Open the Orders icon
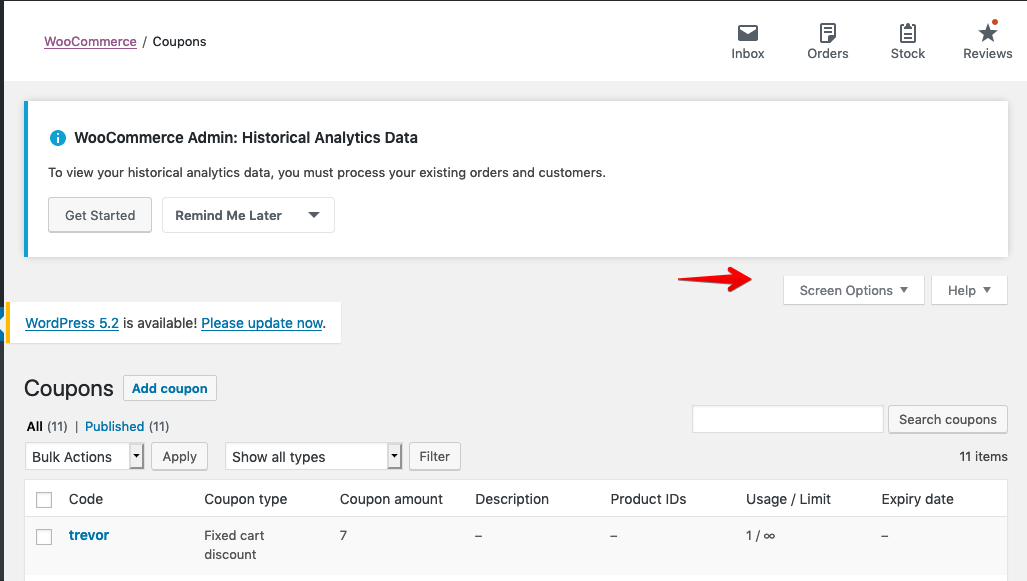 click(x=827, y=33)
